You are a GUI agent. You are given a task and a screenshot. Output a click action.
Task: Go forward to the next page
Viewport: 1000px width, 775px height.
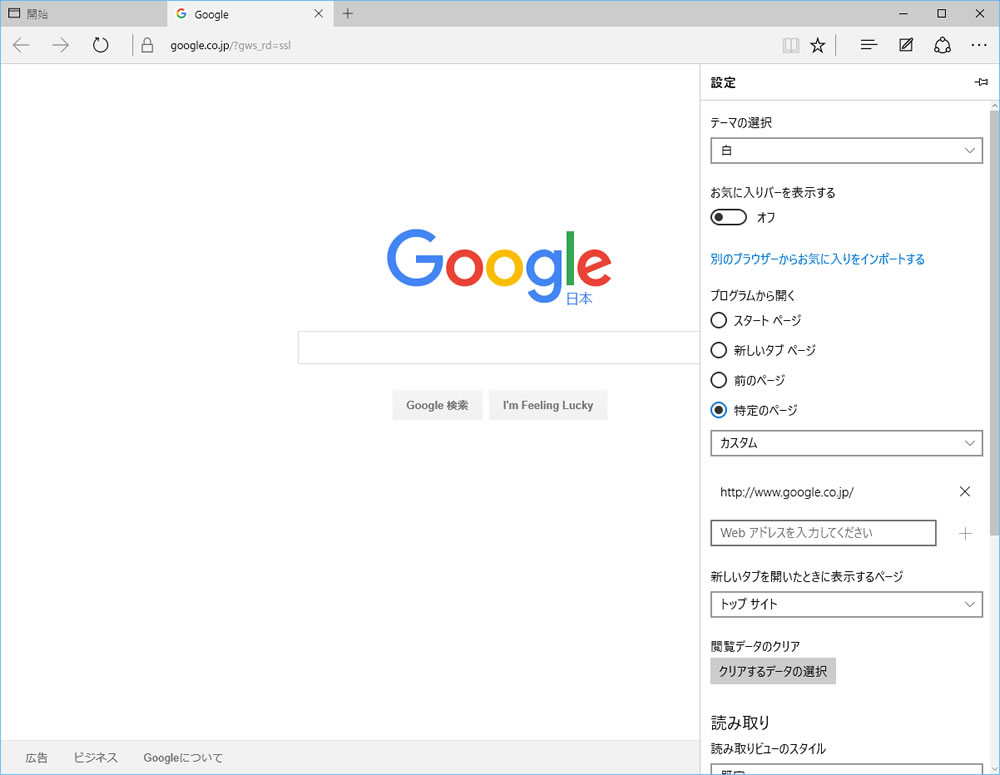click(61, 45)
